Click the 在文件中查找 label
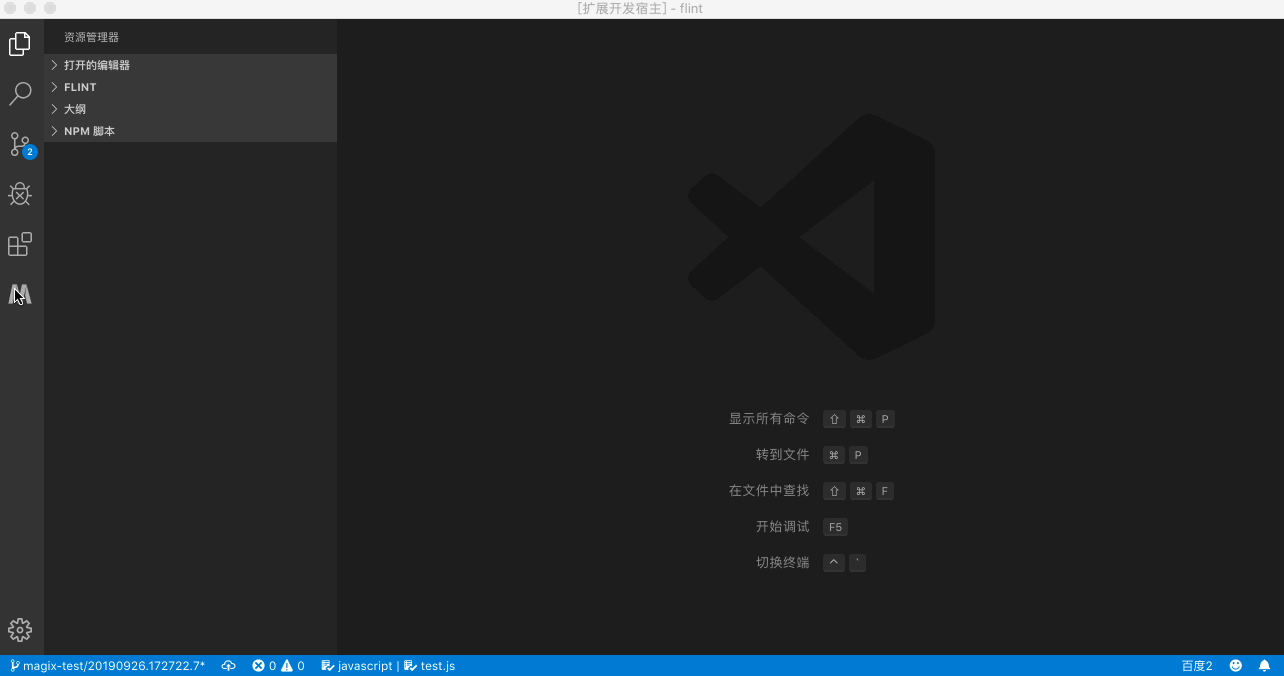Image resolution: width=1284 pixels, height=676 pixels. coord(769,491)
